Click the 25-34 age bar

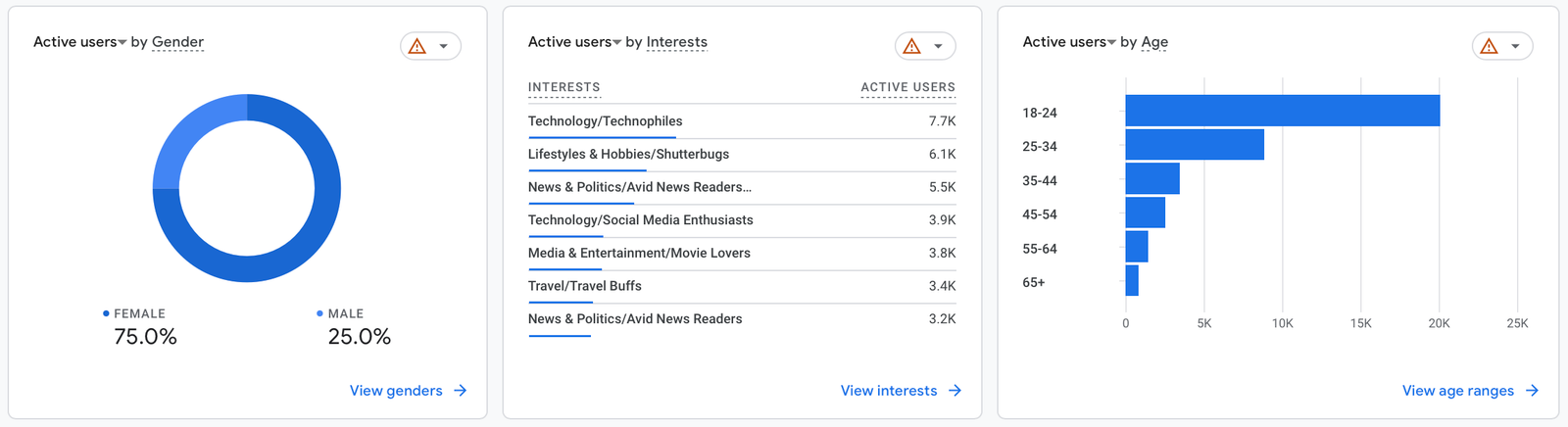1194,145
